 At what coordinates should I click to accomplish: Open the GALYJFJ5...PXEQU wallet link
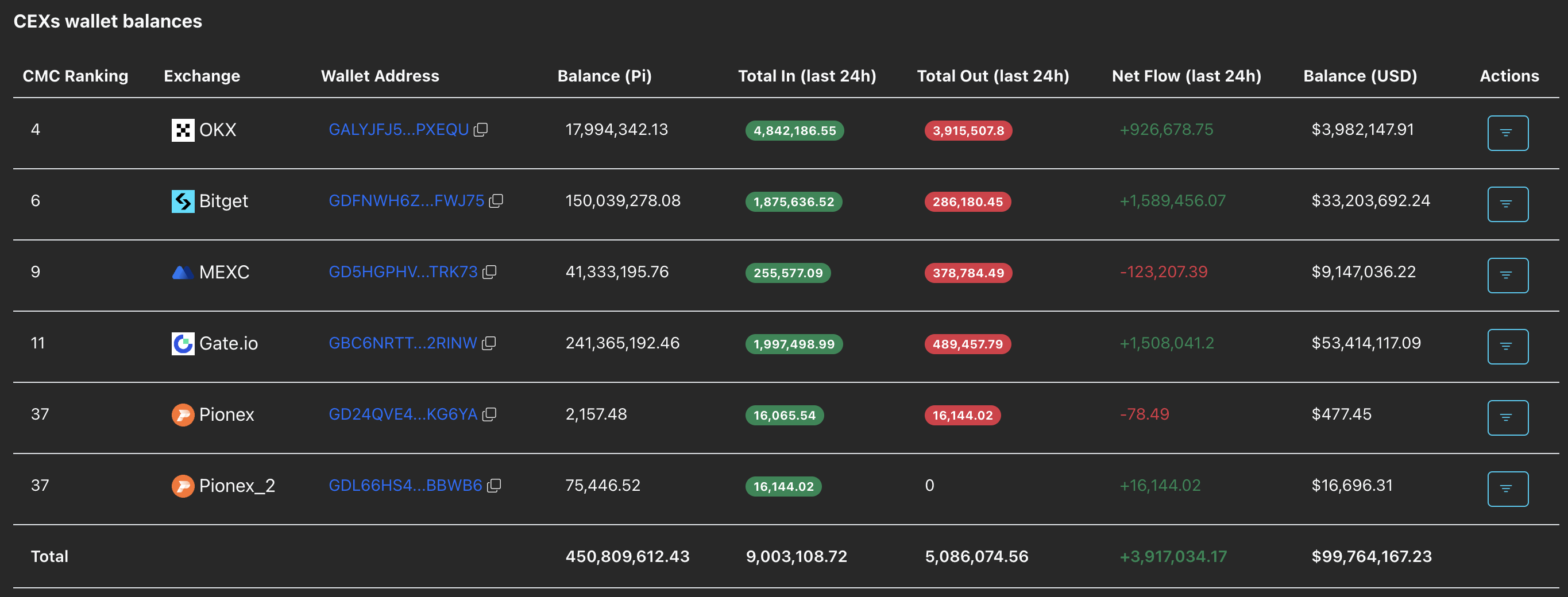(x=399, y=130)
